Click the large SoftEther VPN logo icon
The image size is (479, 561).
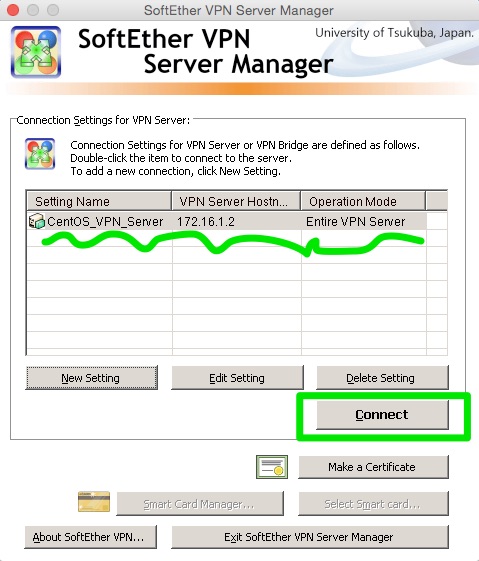click(36, 52)
